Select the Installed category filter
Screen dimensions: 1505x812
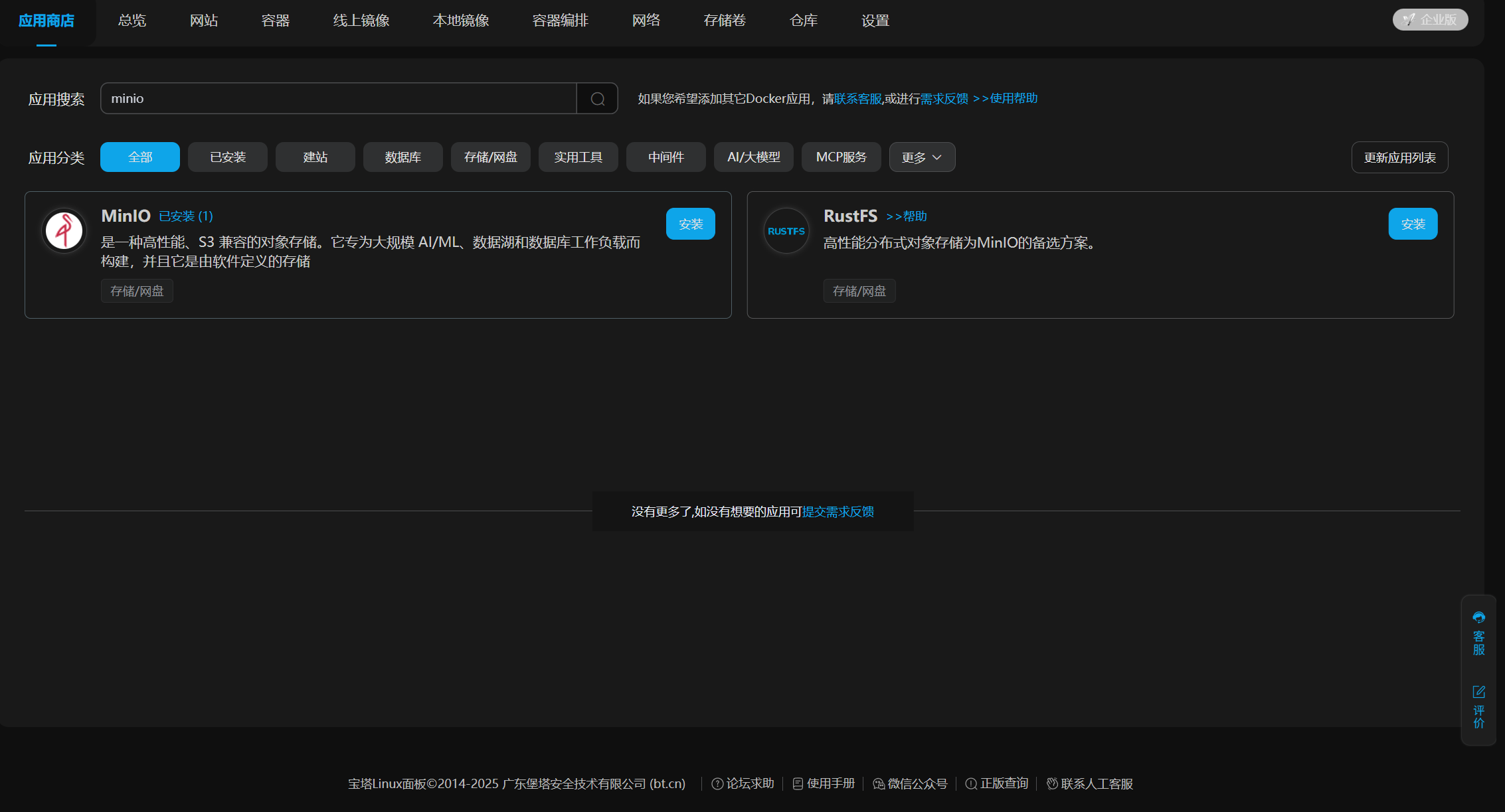[x=228, y=157]
